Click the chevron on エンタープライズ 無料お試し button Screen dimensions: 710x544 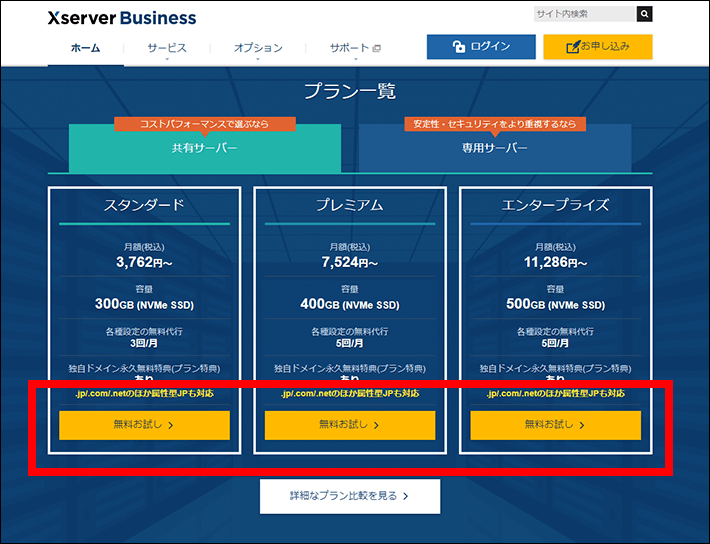pyautogui.click(x=582, y=425)
